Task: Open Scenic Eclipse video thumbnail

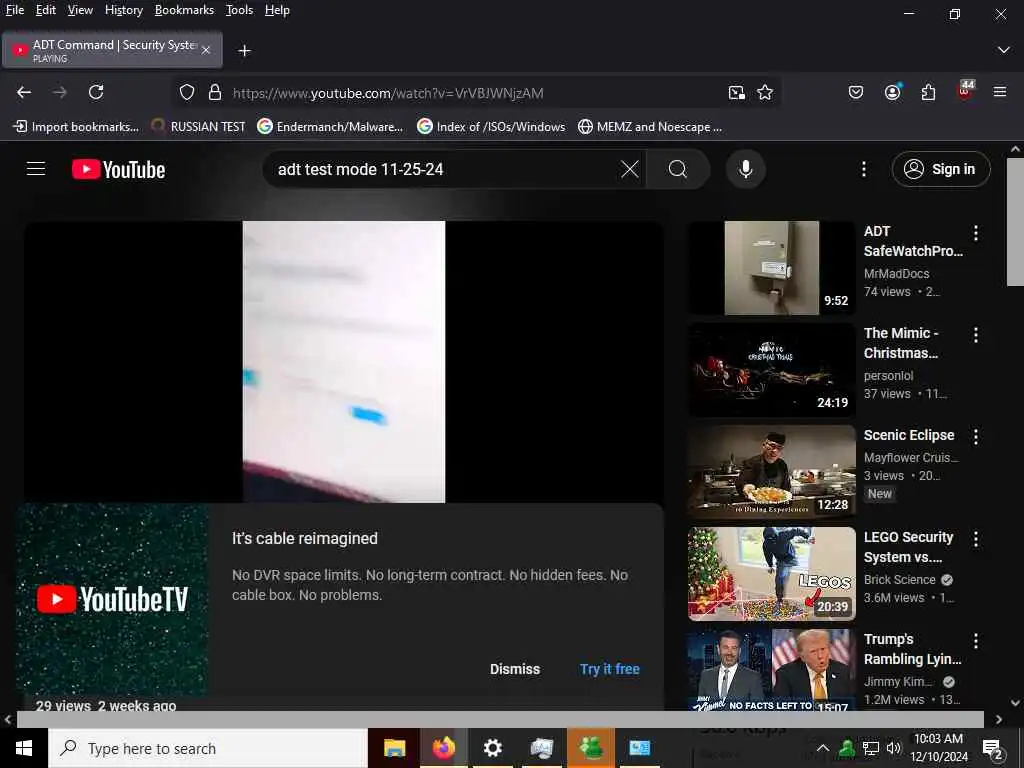Action: point(771,472)
